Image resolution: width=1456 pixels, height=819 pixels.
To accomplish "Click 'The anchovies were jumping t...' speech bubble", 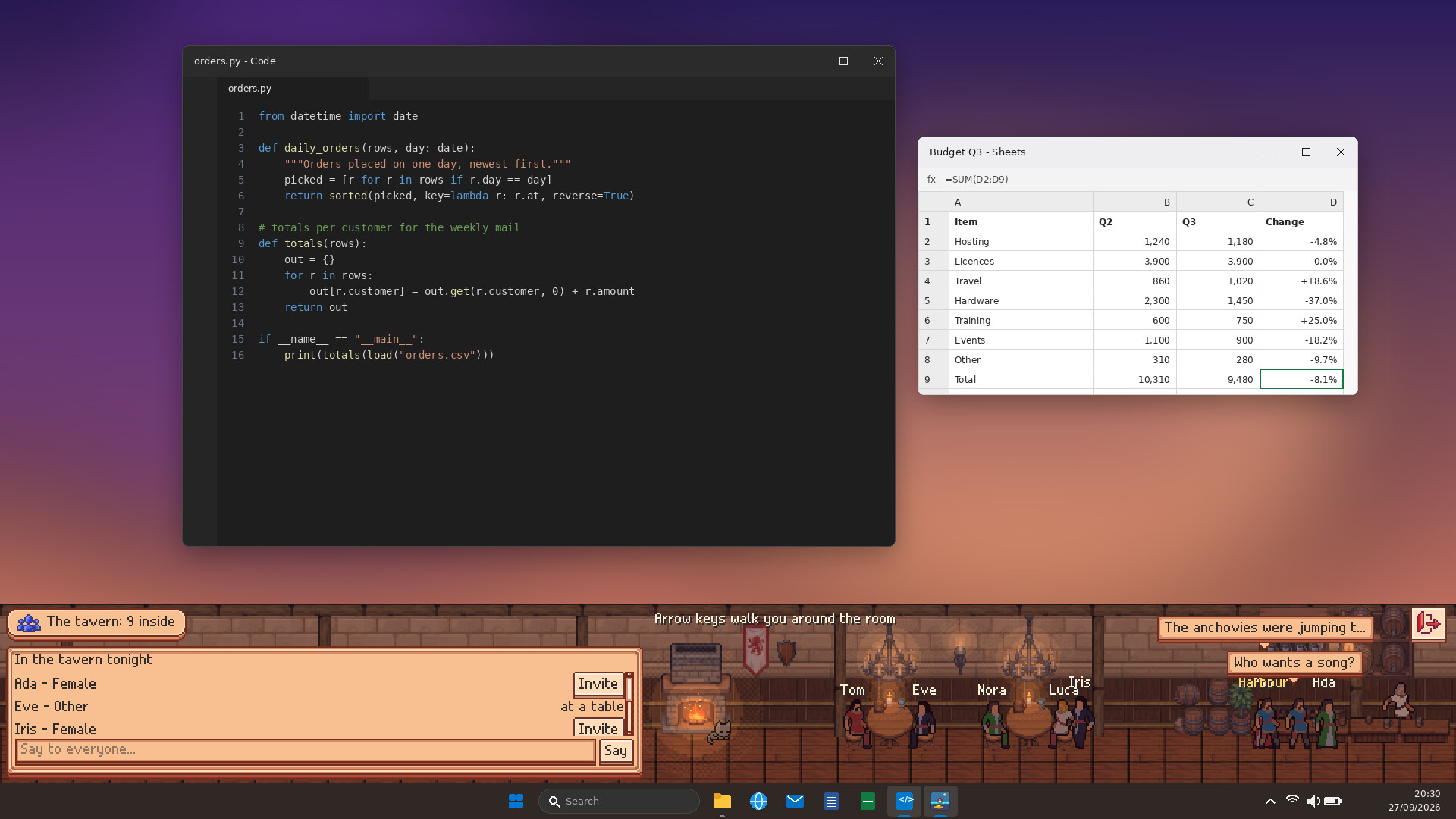I will [x=1265, y=628].
